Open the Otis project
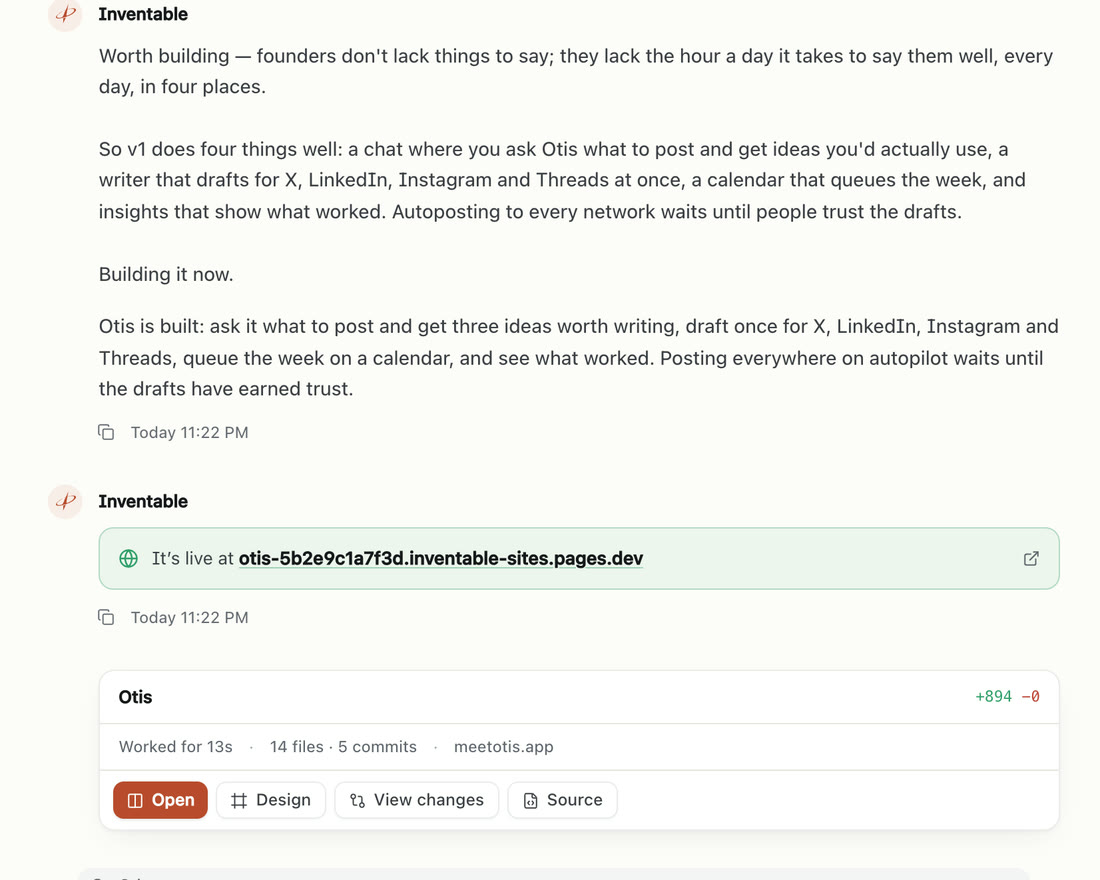The image size is (1100, 880). pyautogui.click(x=160, y=800)
